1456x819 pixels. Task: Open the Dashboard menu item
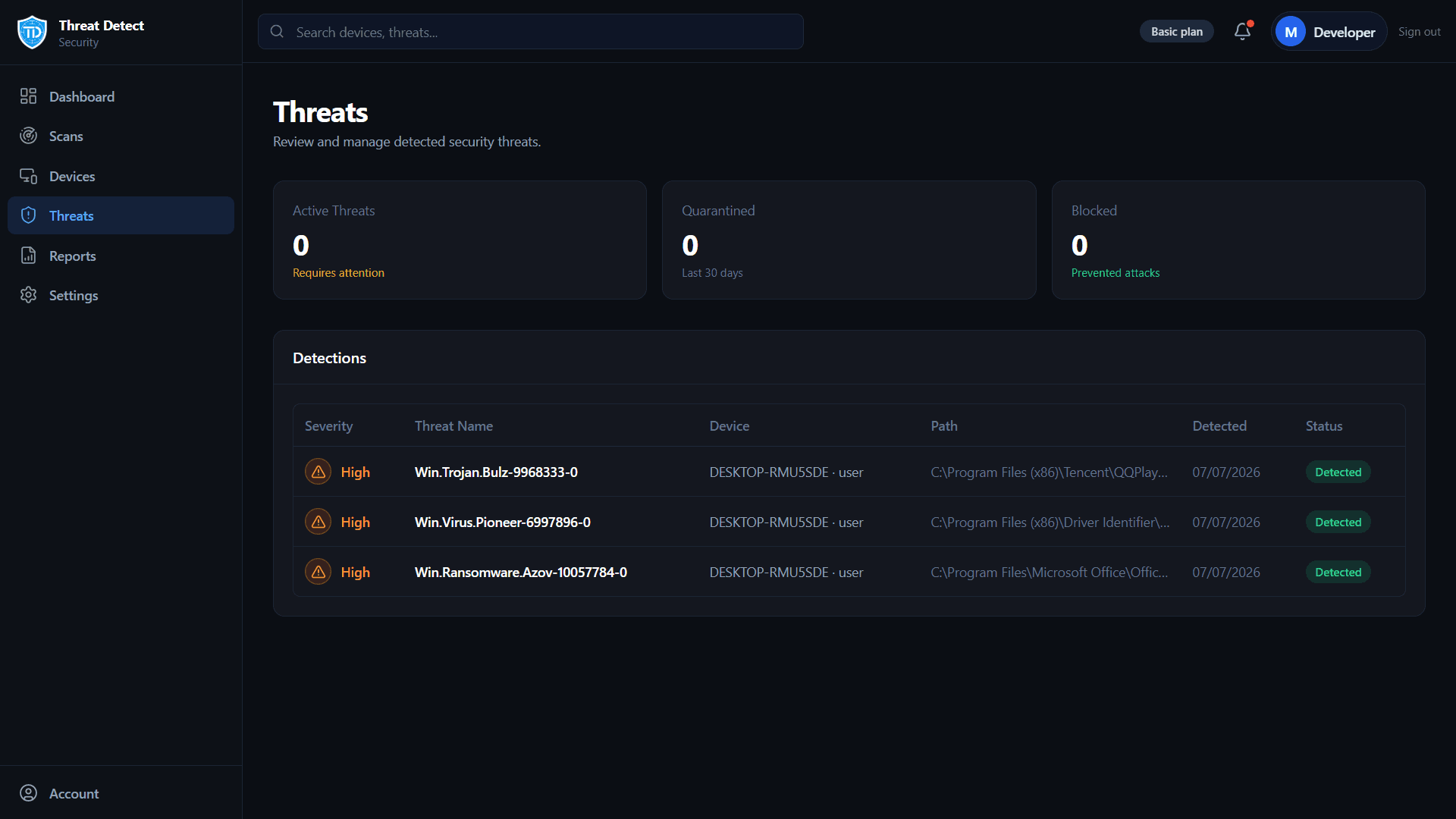[121, 96]
